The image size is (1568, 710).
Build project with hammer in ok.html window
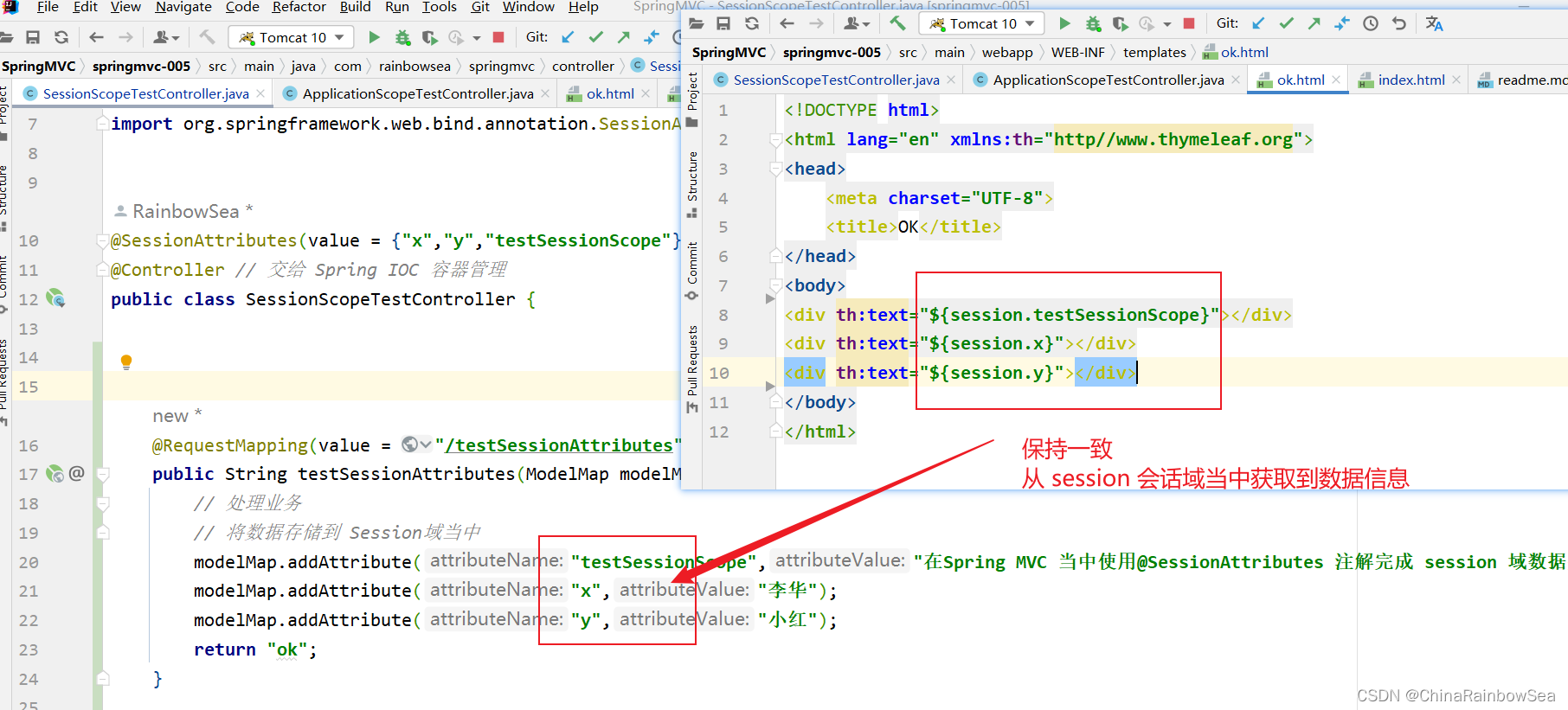897,23
